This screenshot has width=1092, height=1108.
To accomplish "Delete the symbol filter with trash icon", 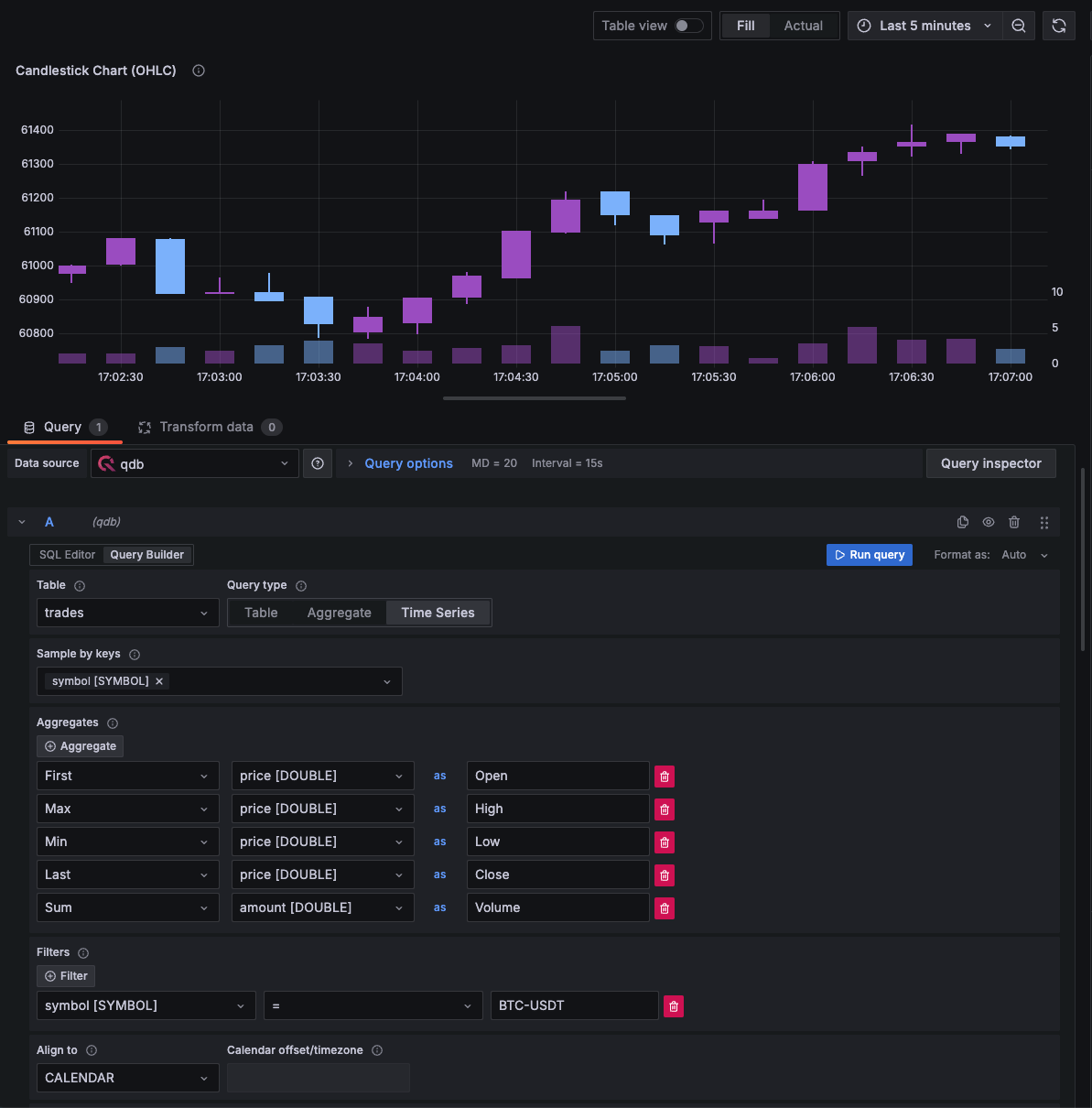I will point(674,1005).
